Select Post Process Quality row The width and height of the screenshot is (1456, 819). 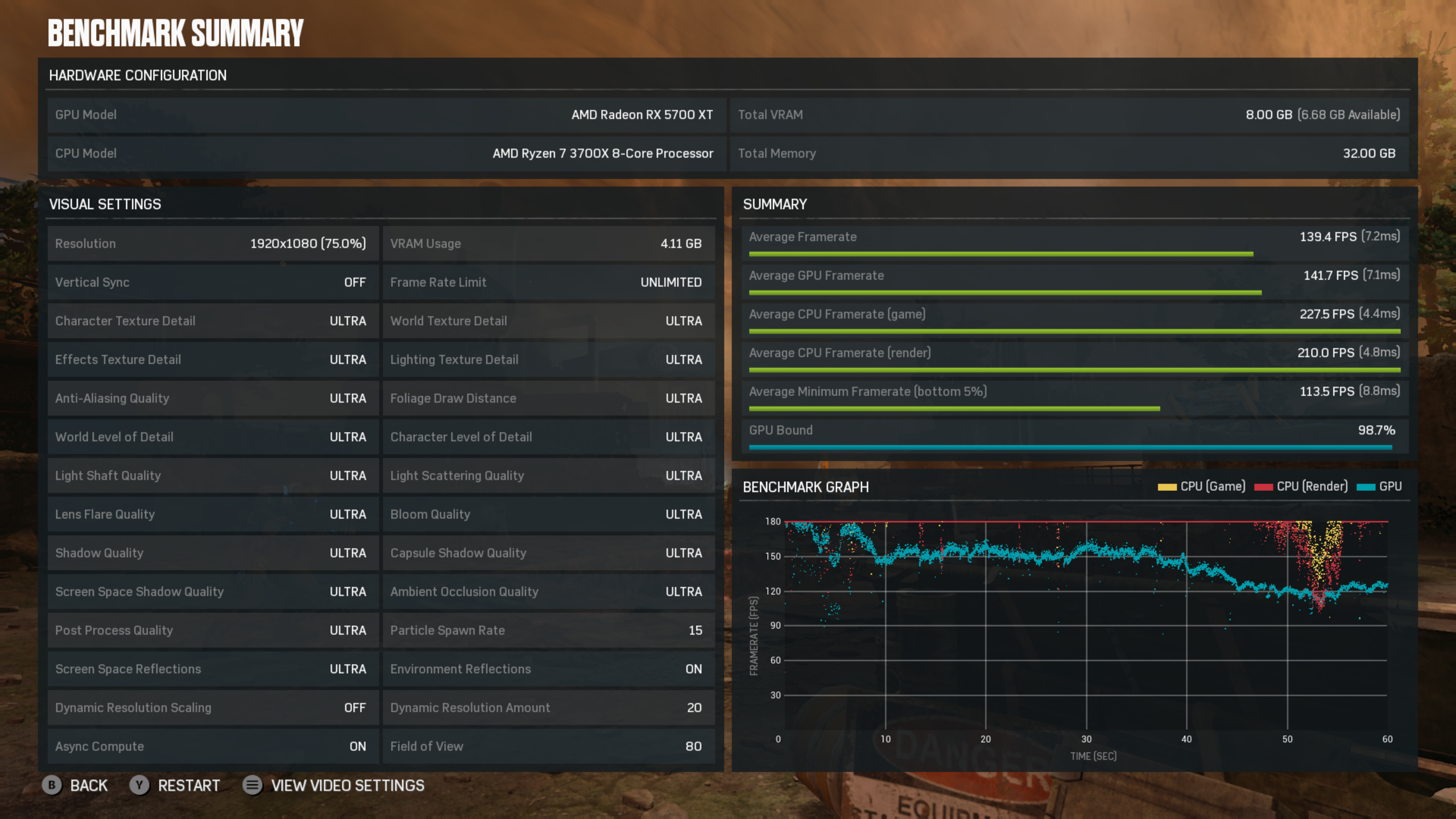(x=213, y=630)
